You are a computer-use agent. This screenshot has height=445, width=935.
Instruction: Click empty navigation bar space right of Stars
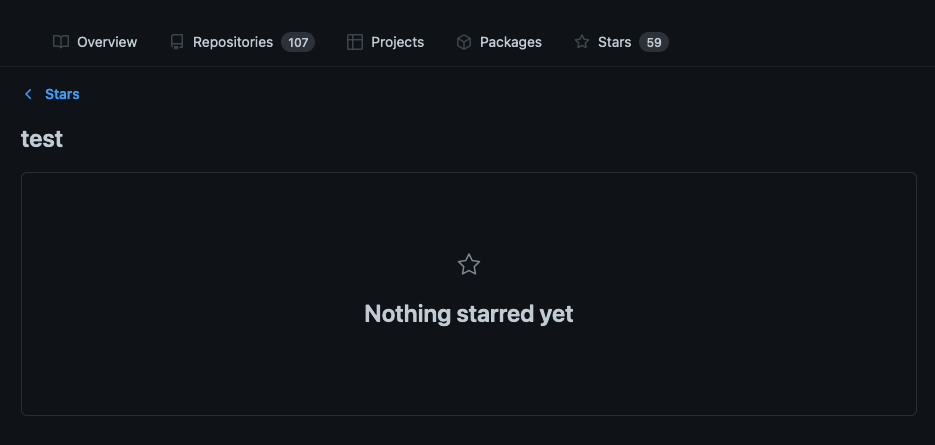(x=800, y=42)
